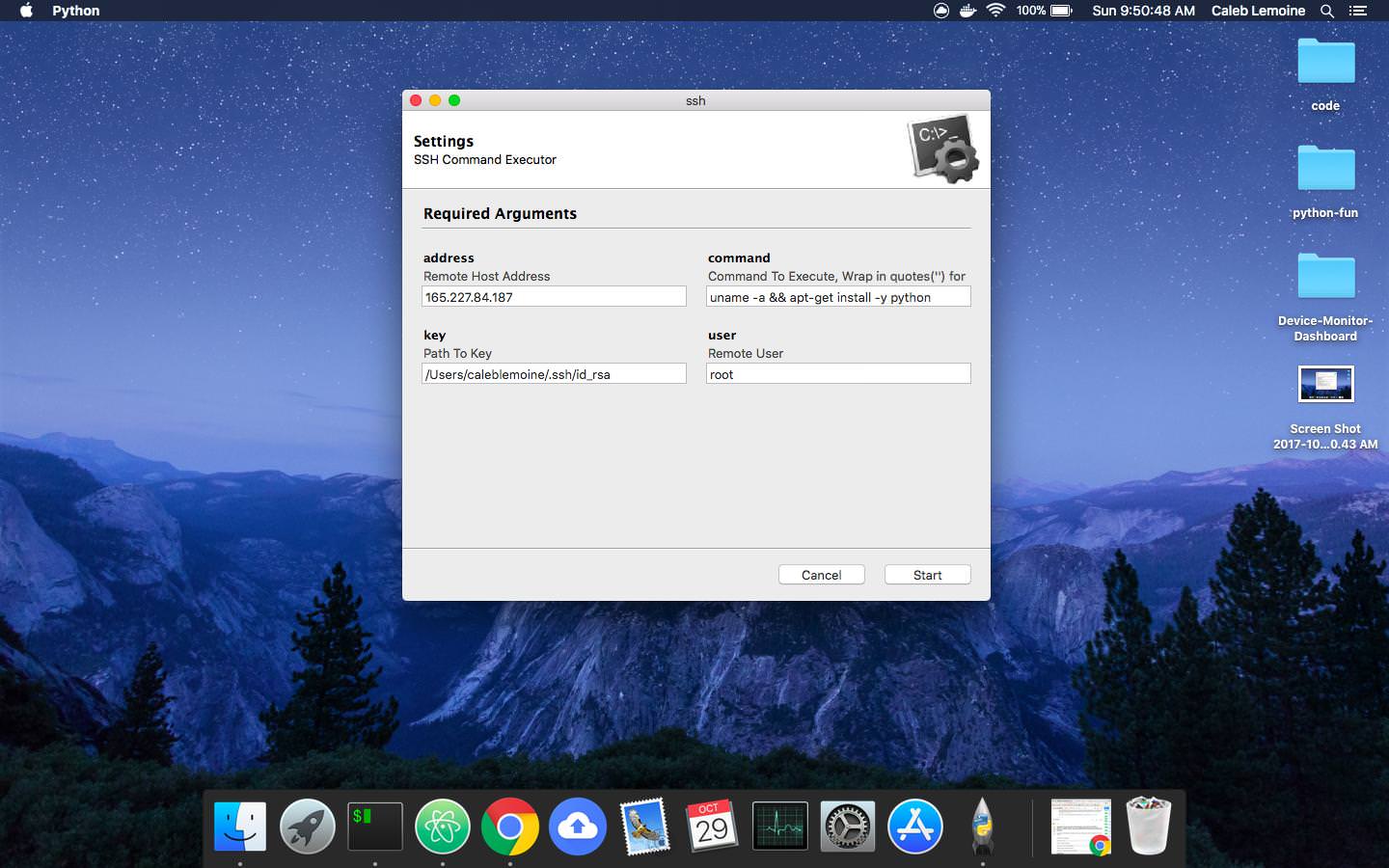Minimize the ssh window with yellow button

[435, 100]
